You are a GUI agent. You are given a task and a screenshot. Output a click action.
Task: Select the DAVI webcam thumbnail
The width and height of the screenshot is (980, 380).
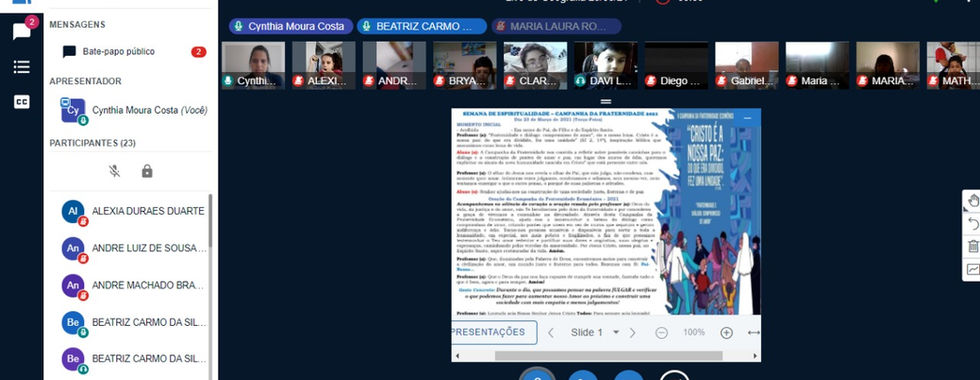606,65
